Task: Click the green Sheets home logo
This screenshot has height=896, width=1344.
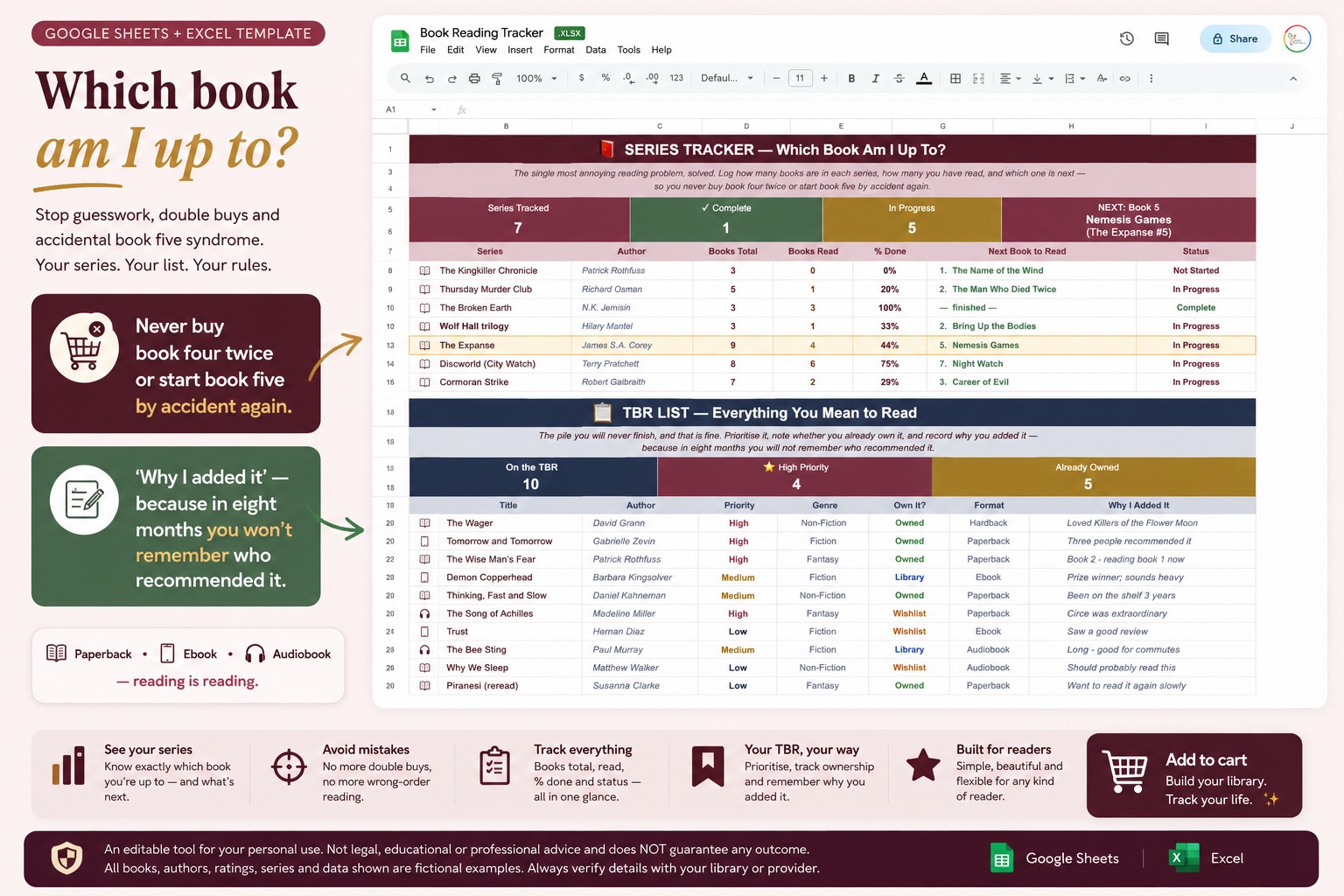Action: tap(400, 41)
